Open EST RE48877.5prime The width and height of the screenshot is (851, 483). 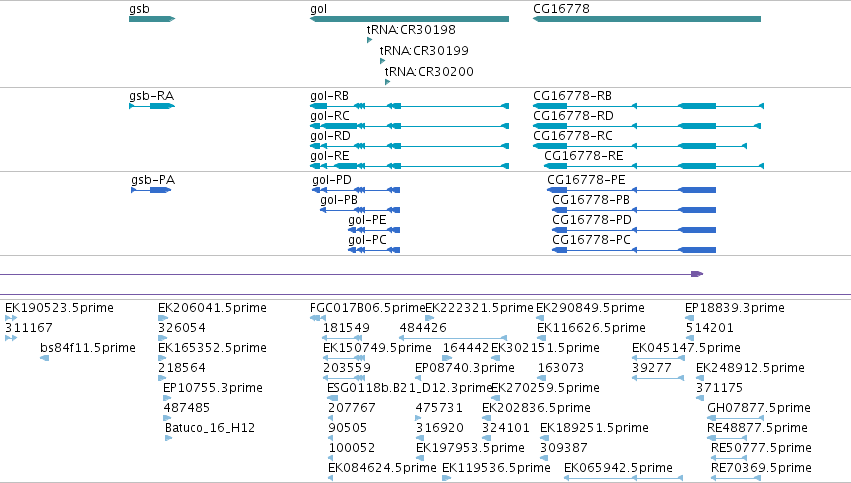(727, 438)
